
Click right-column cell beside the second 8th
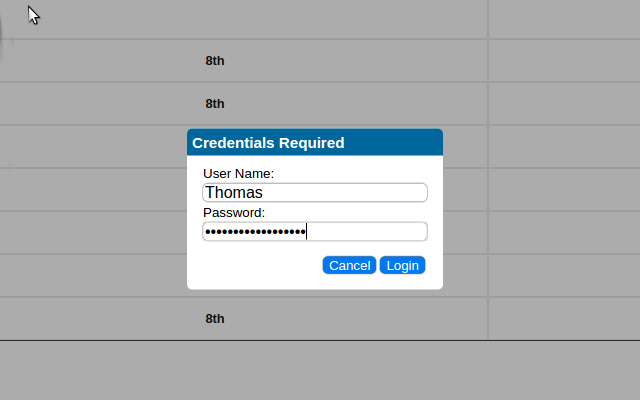click(x=563, y=104)
